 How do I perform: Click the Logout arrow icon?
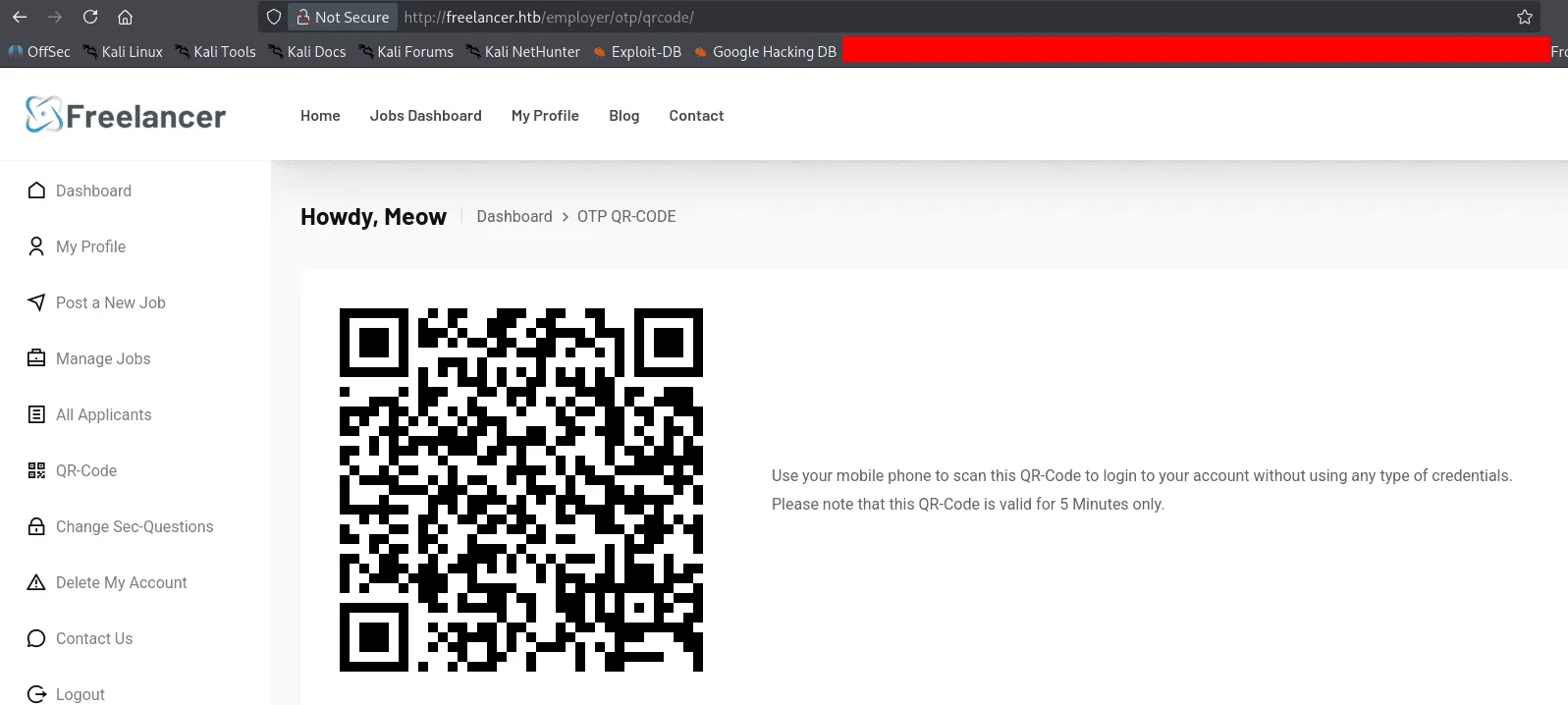pos(36,694)
